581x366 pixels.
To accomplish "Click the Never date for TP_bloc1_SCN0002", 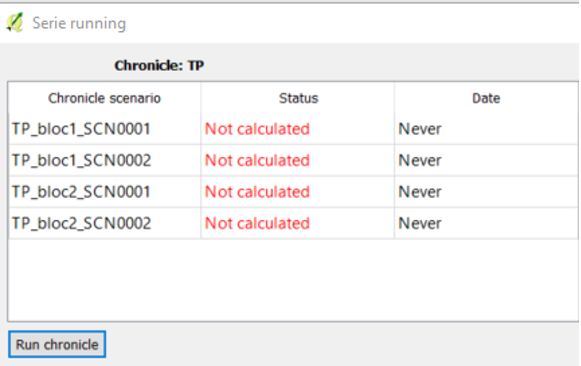I will pos(420,160).
